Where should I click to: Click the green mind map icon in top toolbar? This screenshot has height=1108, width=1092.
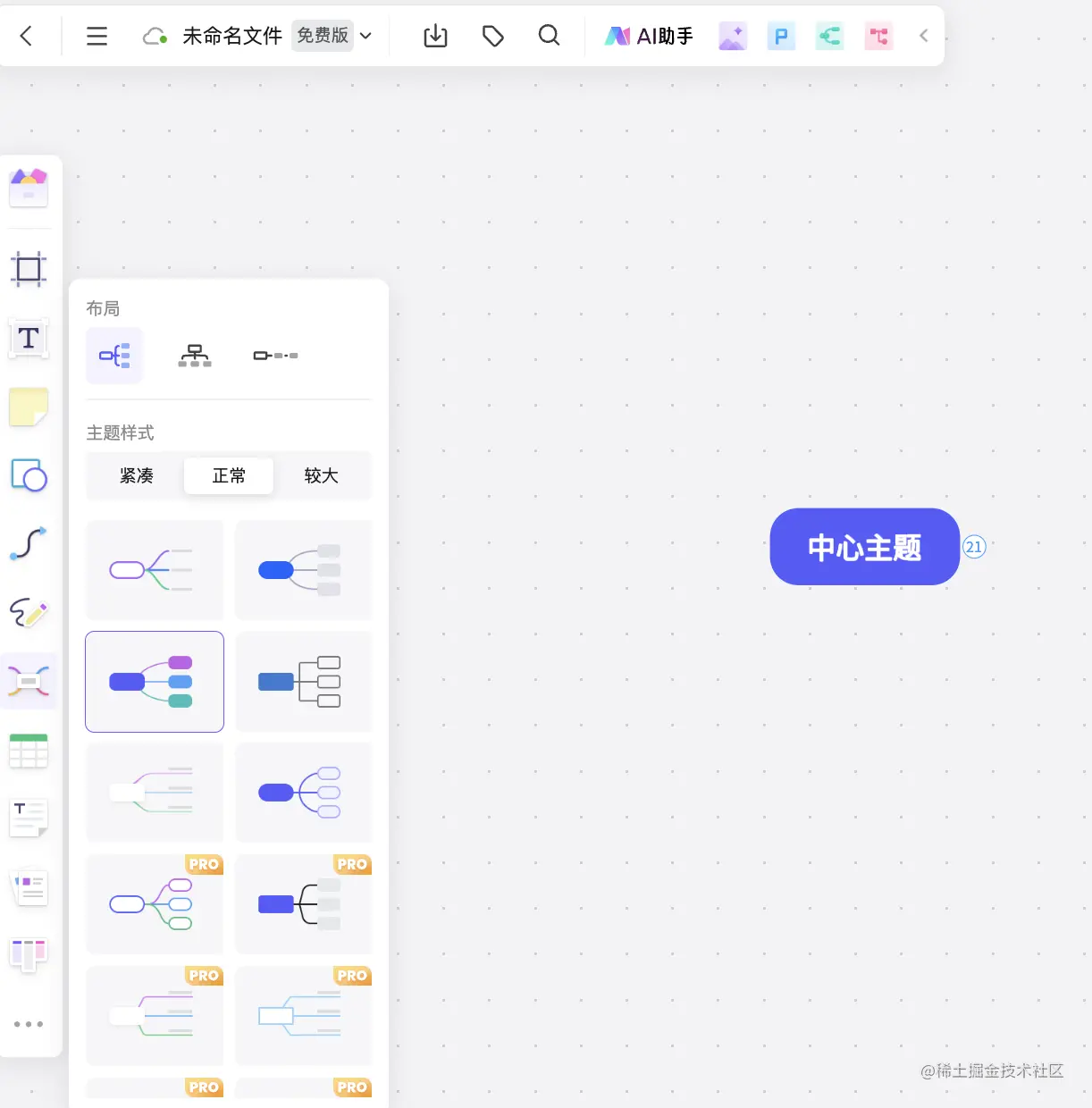click(x=829, y=36)
